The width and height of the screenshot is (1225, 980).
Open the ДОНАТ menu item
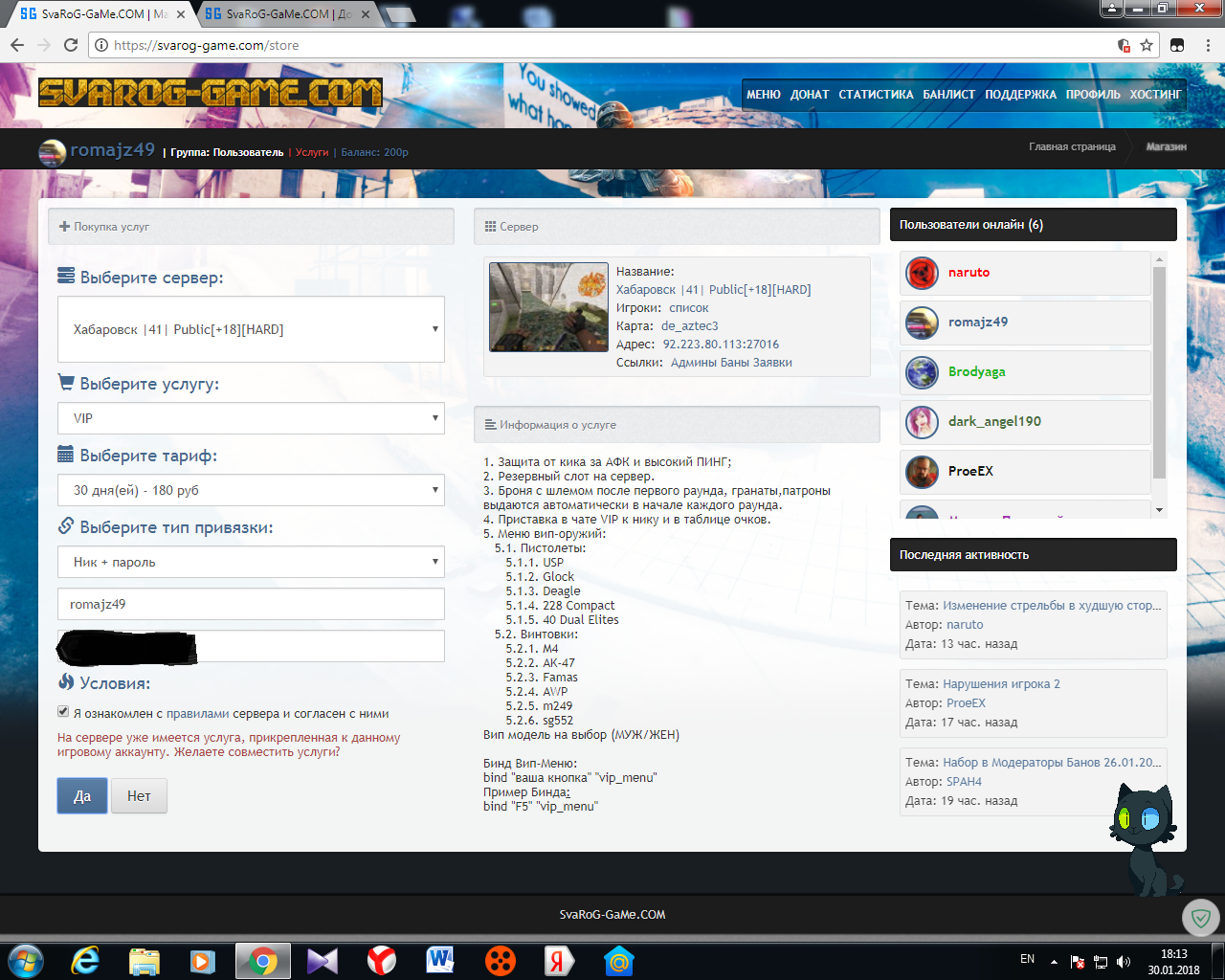[810, 95]
